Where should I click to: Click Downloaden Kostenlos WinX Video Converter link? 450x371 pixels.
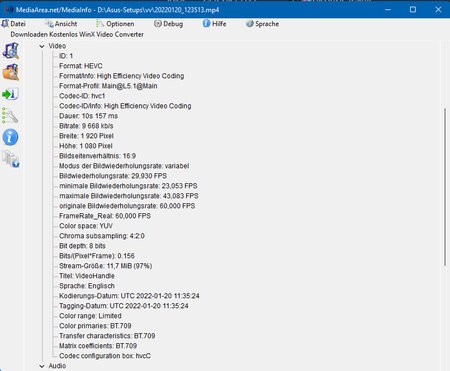(77, 34)
